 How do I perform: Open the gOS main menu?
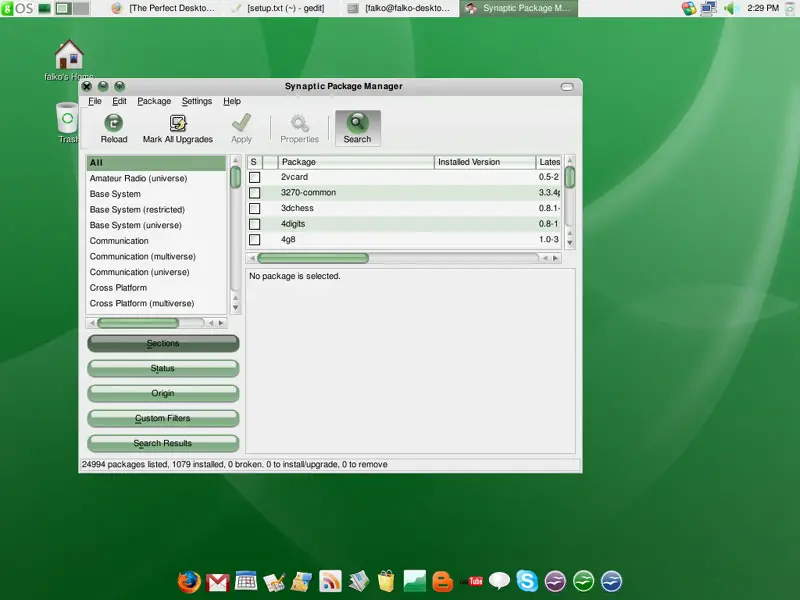tap(17, 8)
